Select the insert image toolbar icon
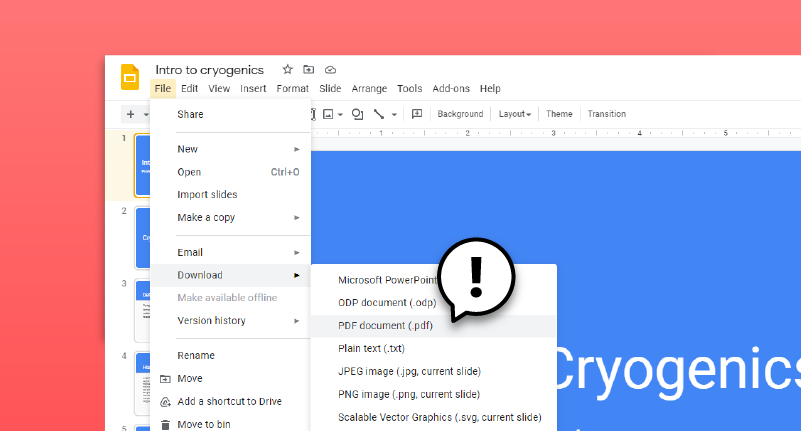The width and height of the screenshot is (801, 431). tap(327, 114)
